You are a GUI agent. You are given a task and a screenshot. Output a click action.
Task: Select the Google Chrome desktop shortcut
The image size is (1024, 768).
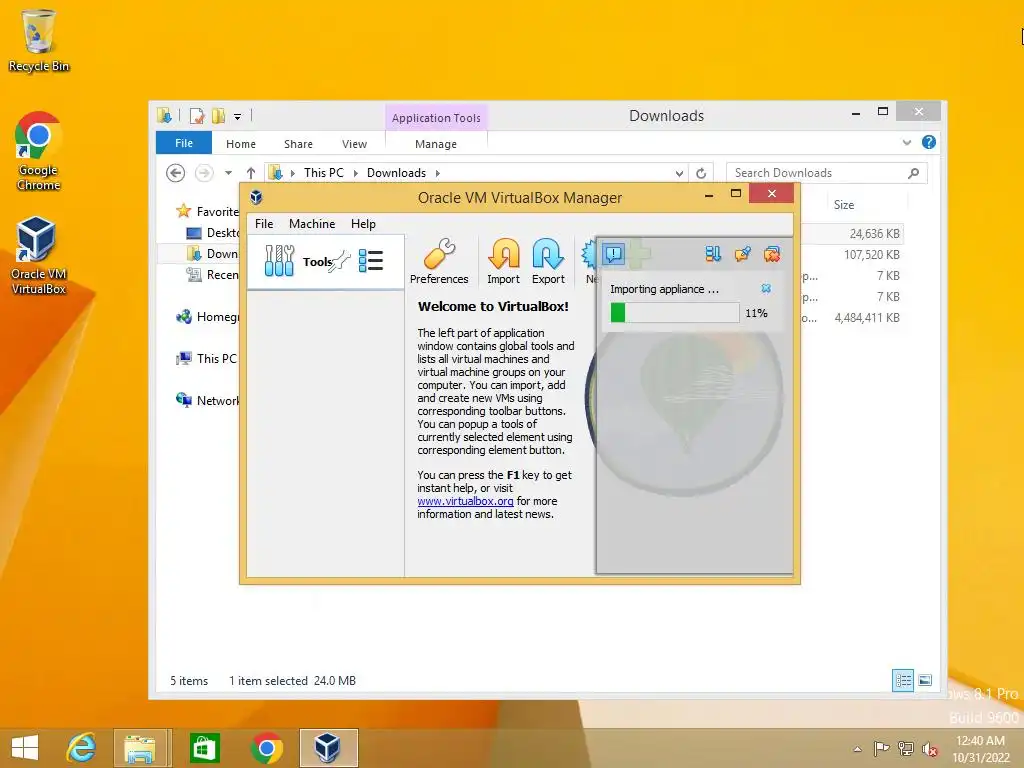point(39,151)
